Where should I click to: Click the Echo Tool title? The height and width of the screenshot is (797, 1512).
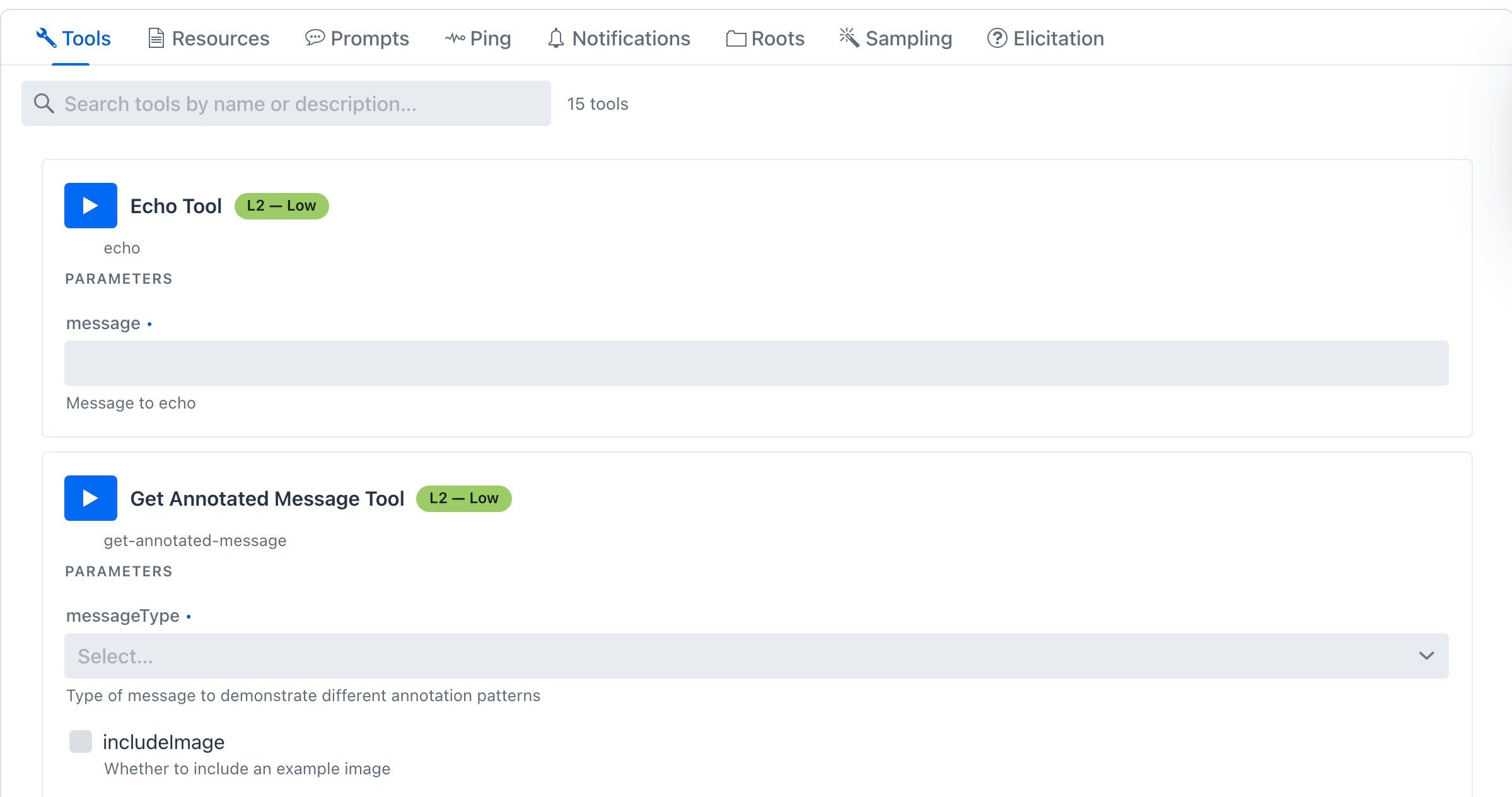point(176,206)
